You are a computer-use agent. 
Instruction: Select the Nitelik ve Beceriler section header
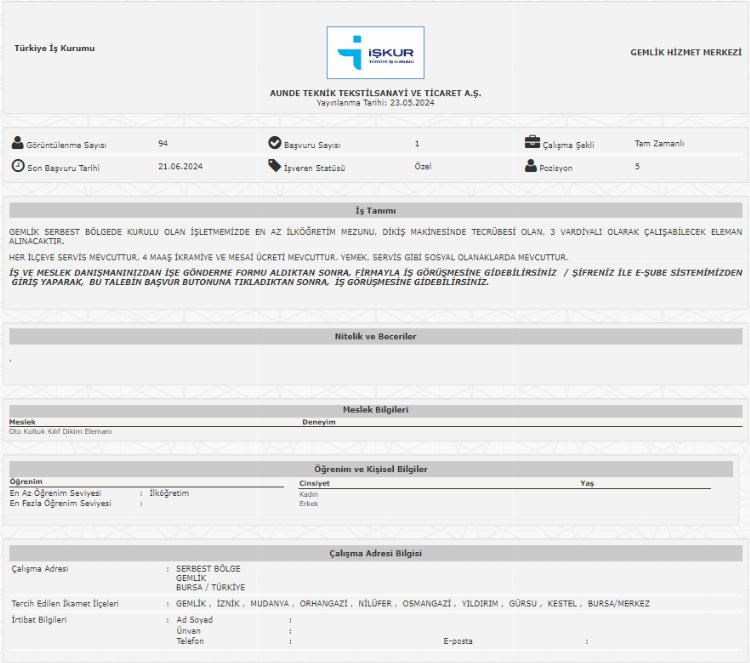(375, 337)
